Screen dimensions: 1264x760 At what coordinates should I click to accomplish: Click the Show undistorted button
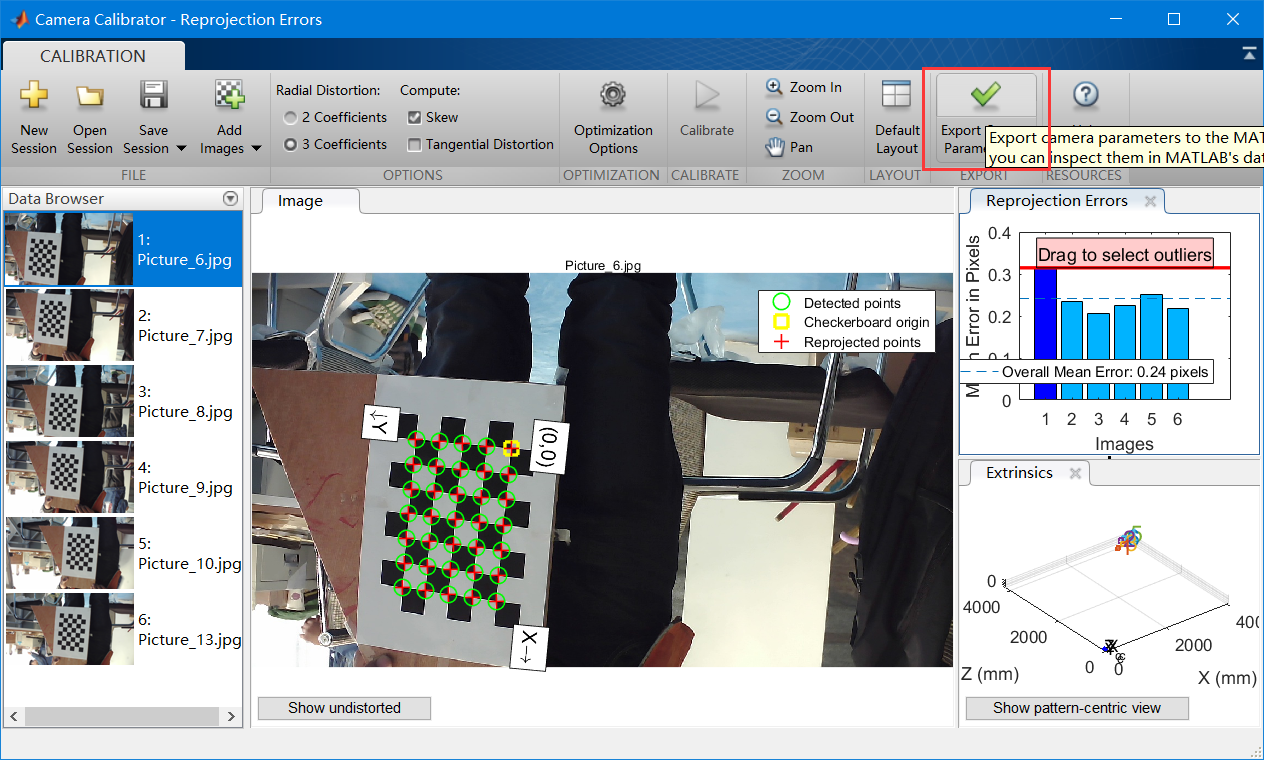343,708
